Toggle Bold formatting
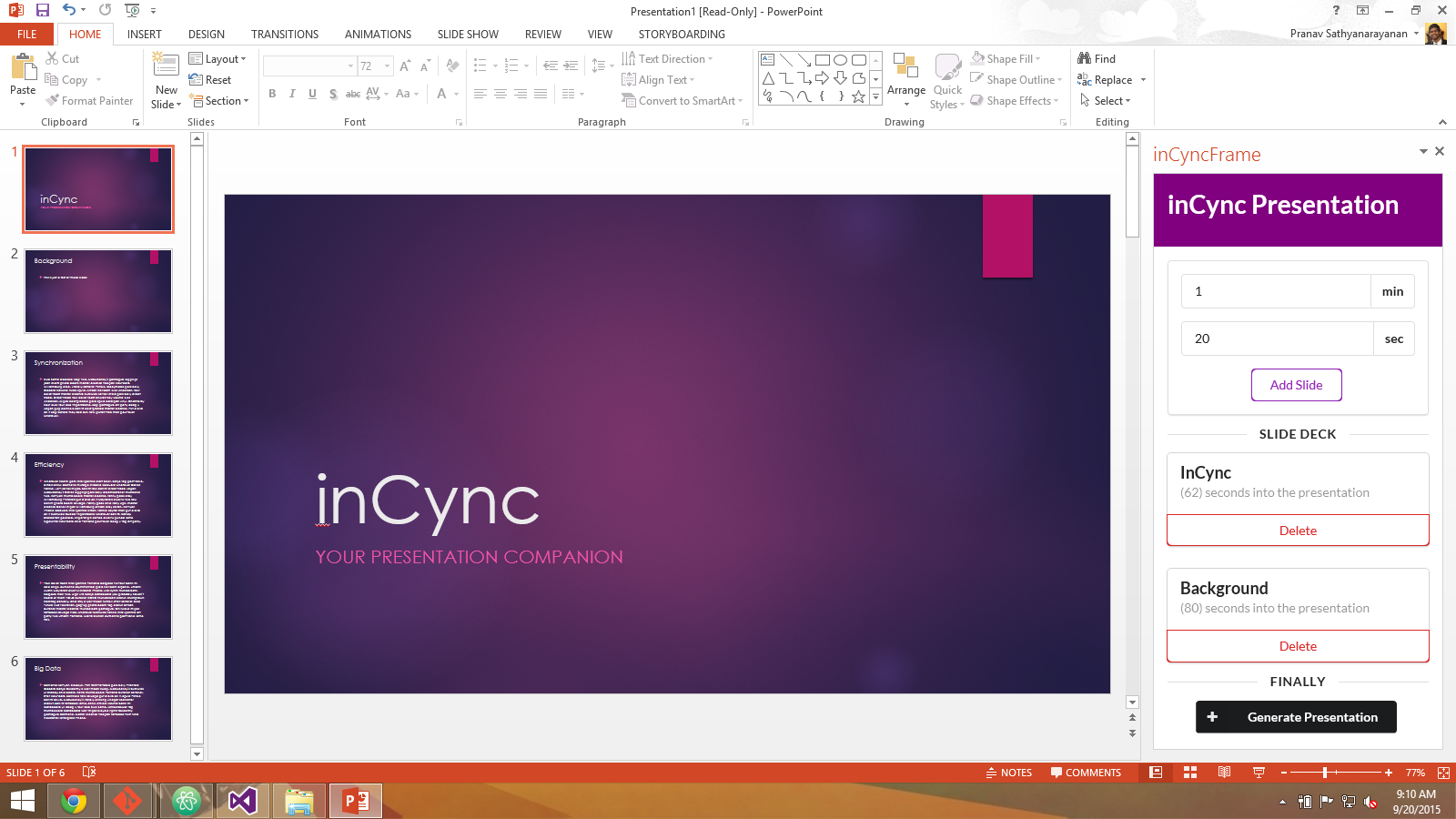1456x819 pixels. point(272,94)
